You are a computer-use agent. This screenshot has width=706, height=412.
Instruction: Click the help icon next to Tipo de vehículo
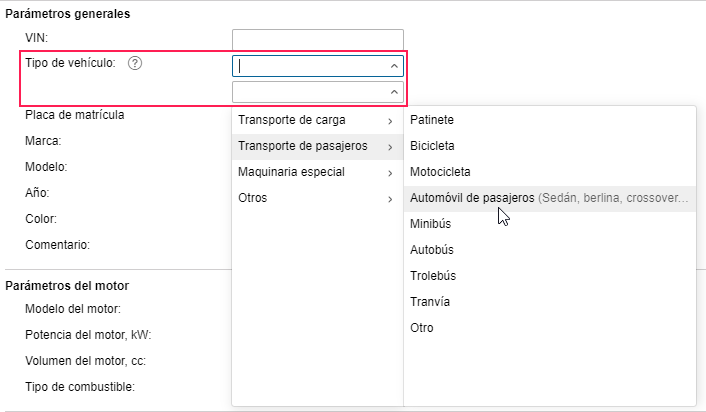pos(136,63)
